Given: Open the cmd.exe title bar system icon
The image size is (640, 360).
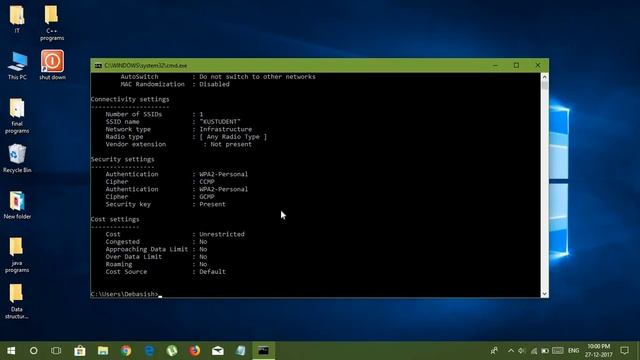Looking at the screenshot, I should pos(98,65).
